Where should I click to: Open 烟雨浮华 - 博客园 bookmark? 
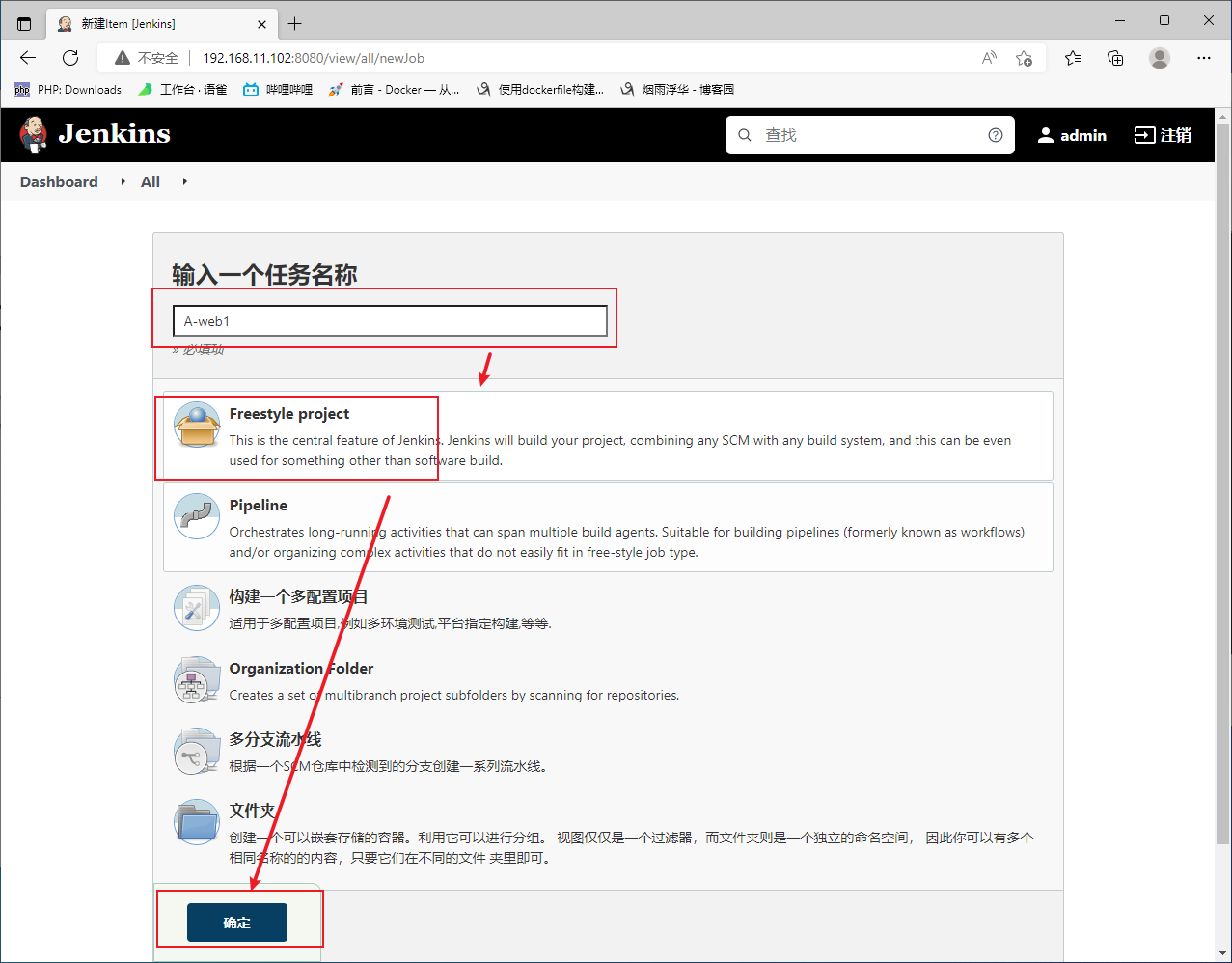676,89
